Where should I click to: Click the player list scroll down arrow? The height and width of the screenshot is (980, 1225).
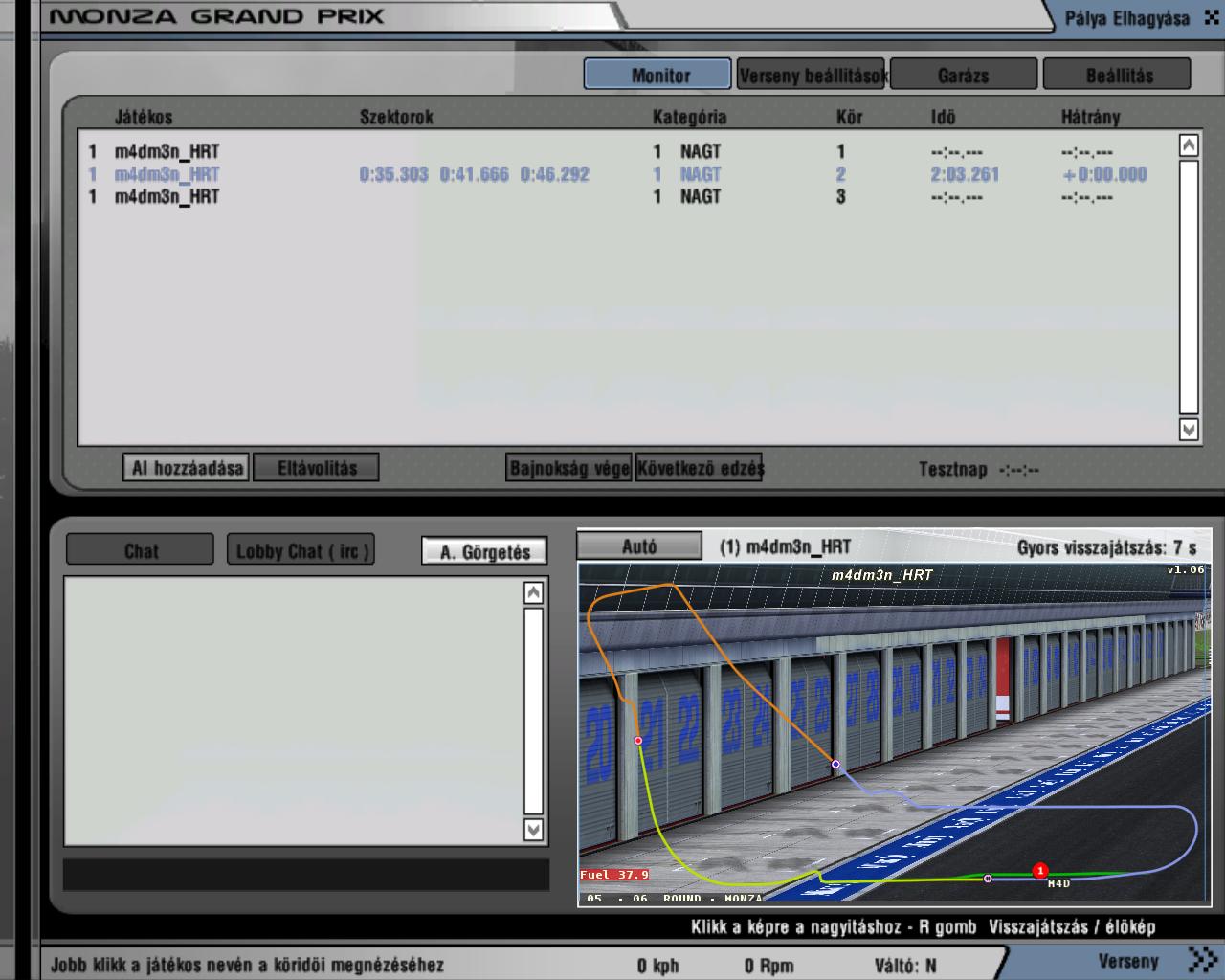(1189, 429)
